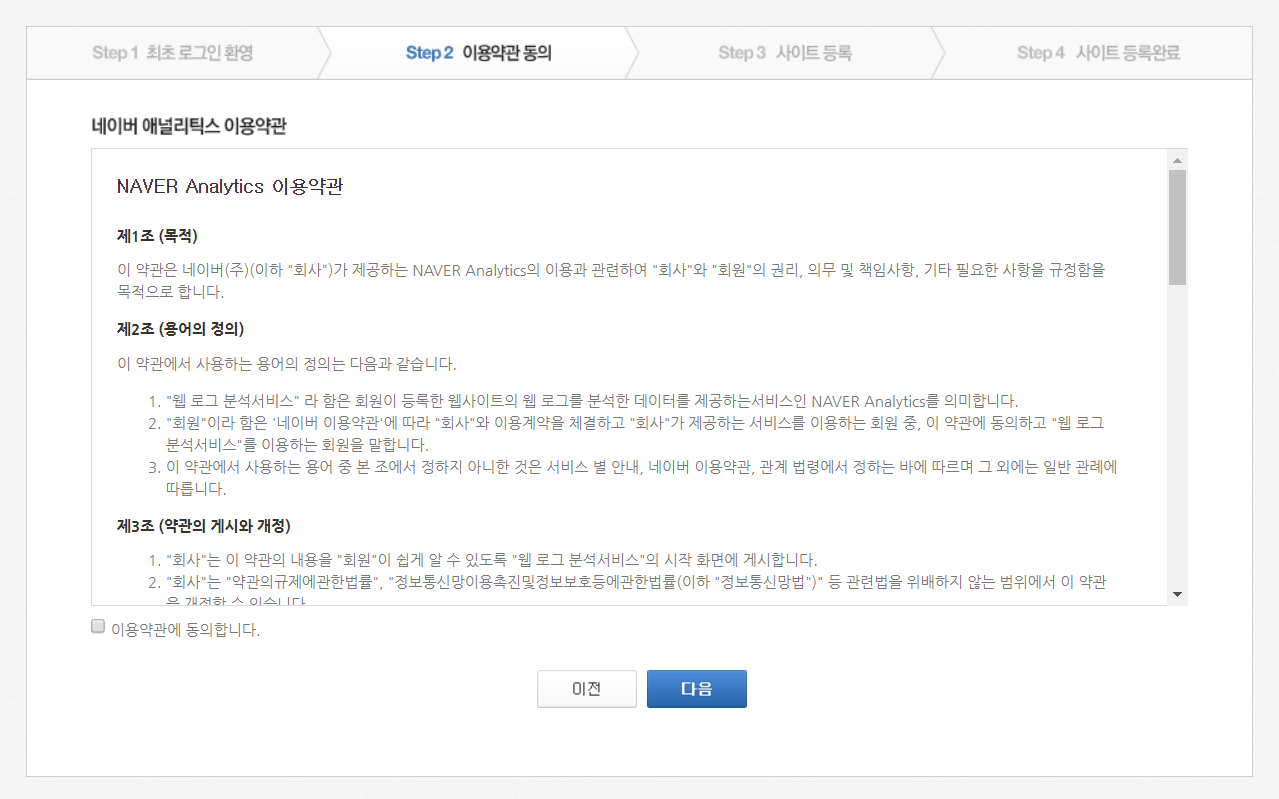The height and width of the screenshot is (799, 1279).
Task: Click the 제2조 (용어의 정의) heading
Action: pyautogui.click(x=181, y=328)
